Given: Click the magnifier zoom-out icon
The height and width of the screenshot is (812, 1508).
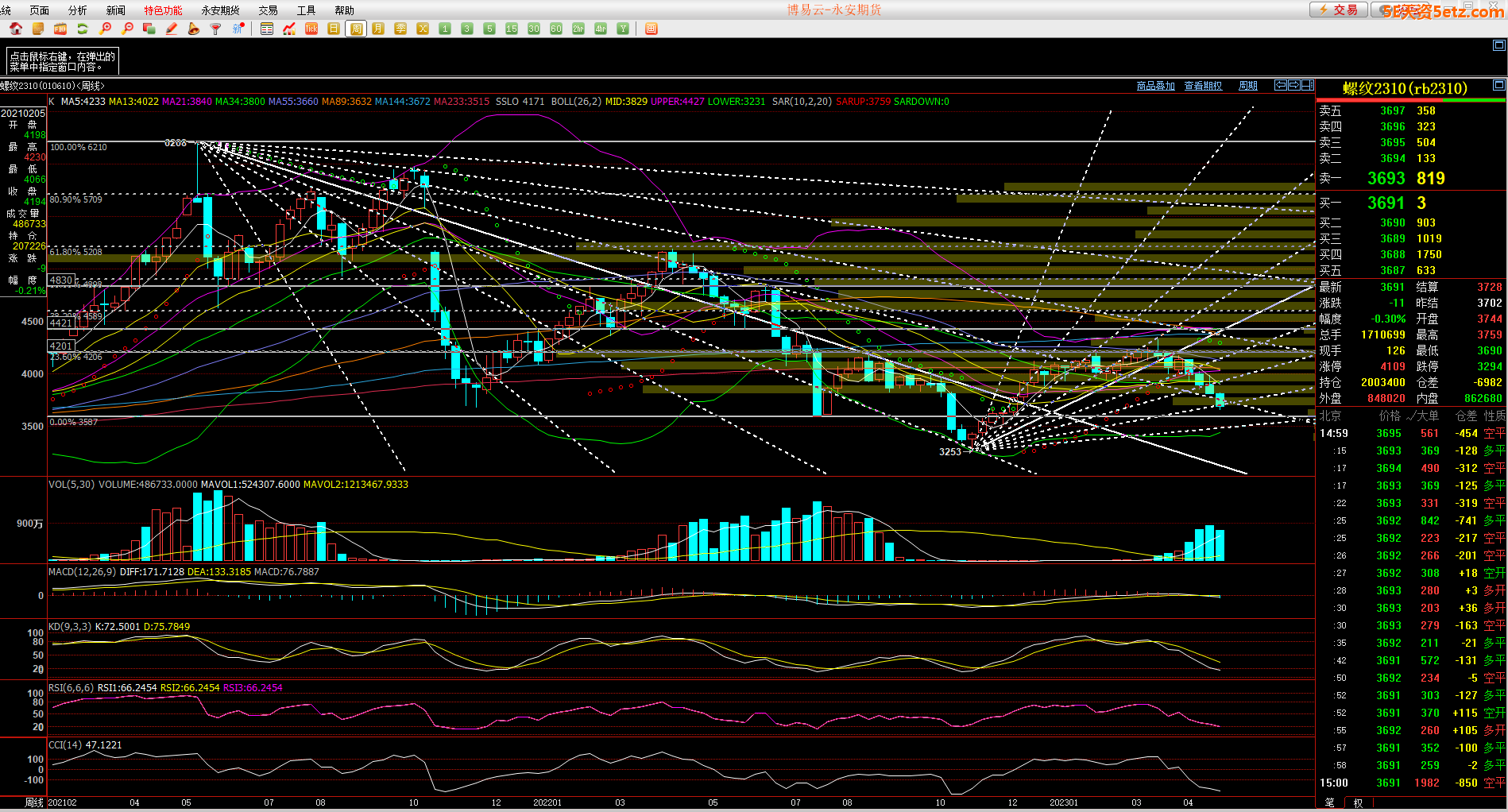Looking at the screenshot, I should pos(127,29).
